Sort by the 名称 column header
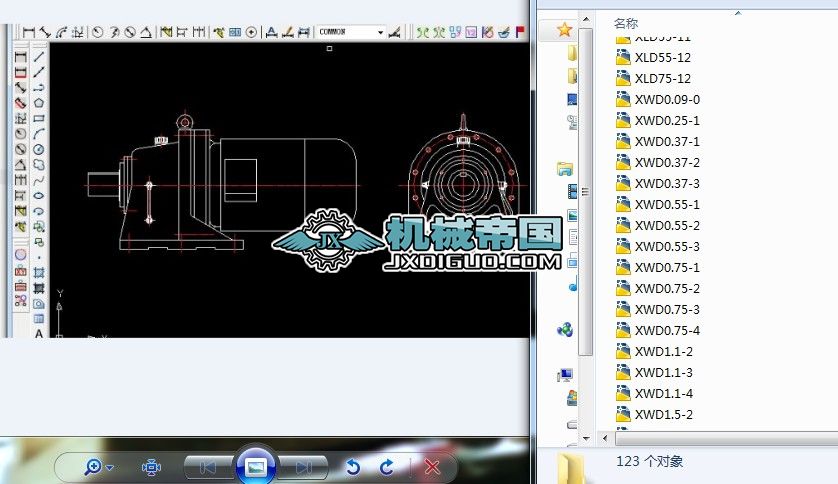 [626, 22]
